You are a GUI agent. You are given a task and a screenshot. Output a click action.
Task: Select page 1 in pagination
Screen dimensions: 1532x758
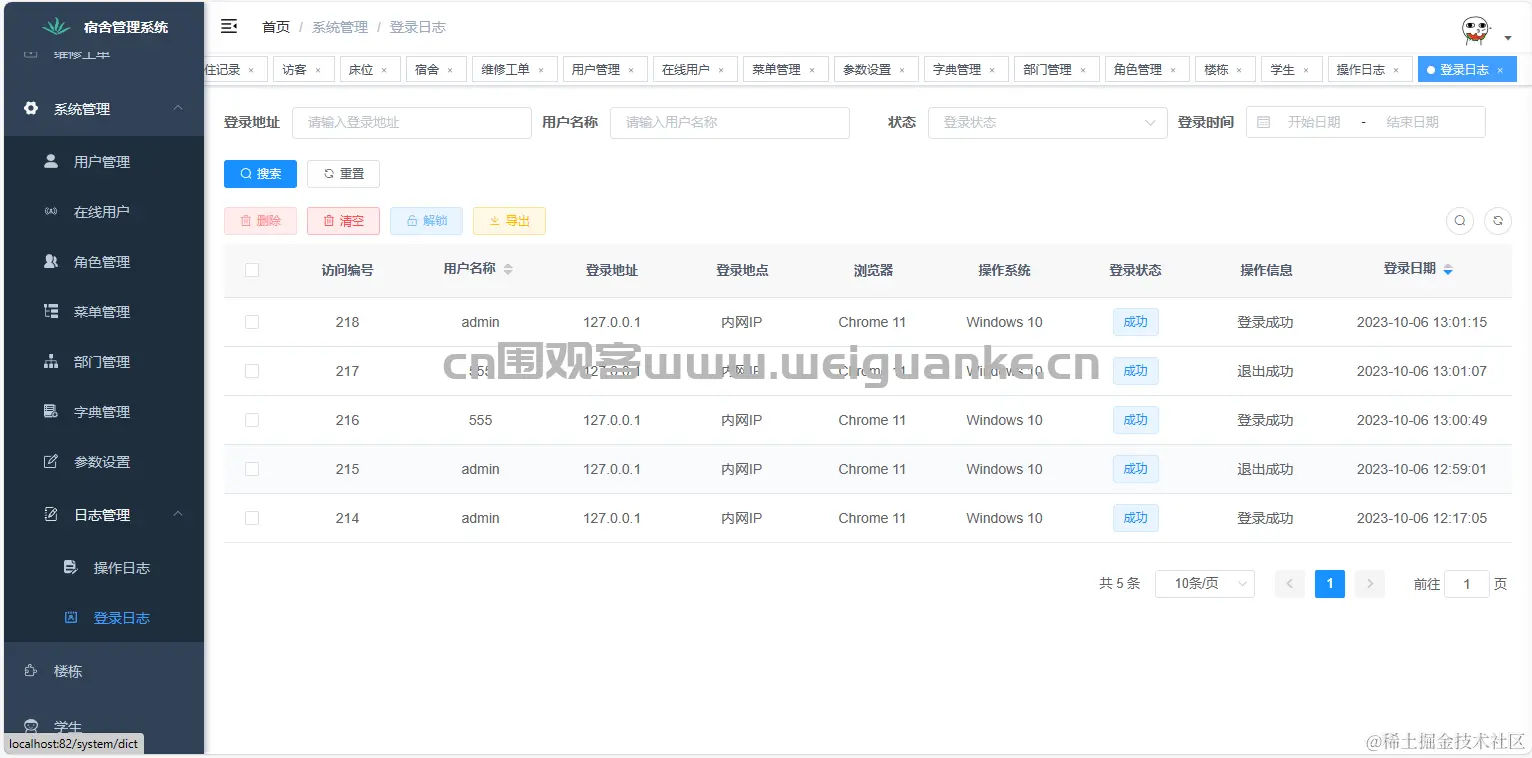pyautogui.click(x=1330, y=583)
